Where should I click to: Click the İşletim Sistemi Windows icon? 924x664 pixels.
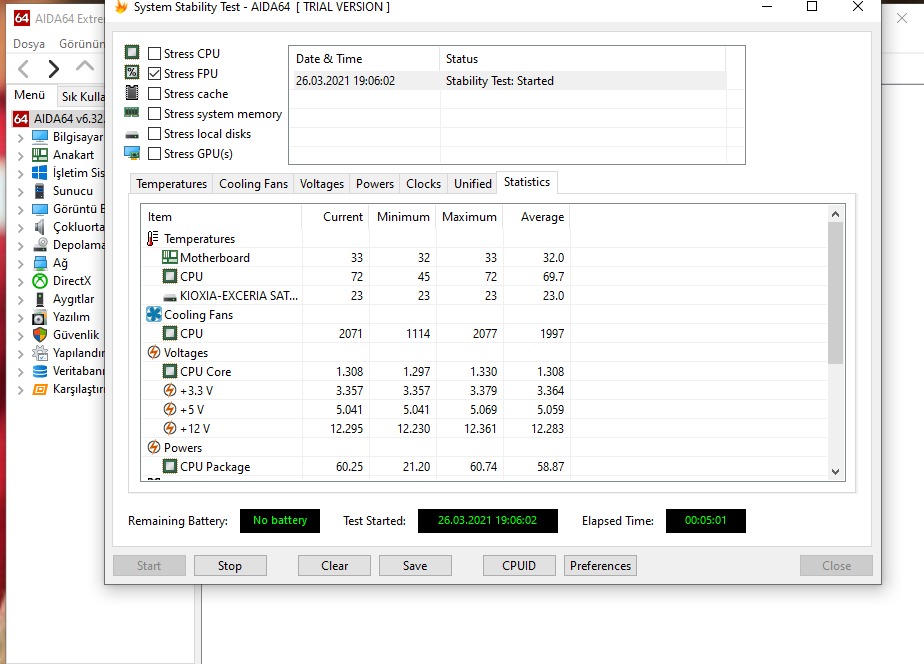click(39, 173)
